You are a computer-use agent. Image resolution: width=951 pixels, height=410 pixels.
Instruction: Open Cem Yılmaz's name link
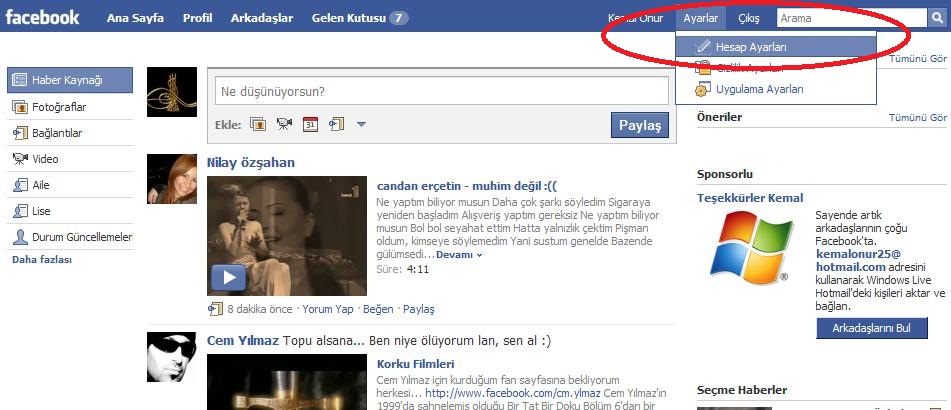coord(243,341)
